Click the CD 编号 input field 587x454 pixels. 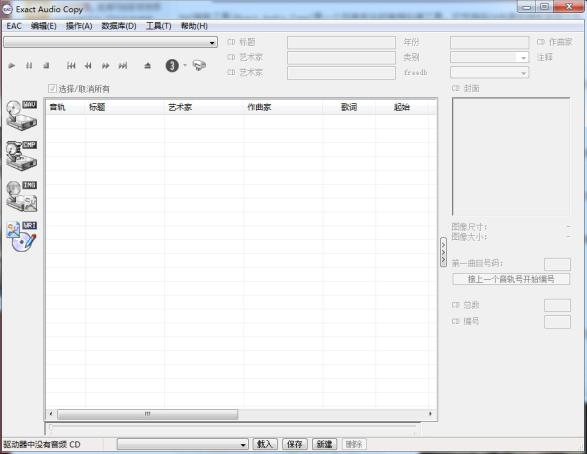(557, 322)
